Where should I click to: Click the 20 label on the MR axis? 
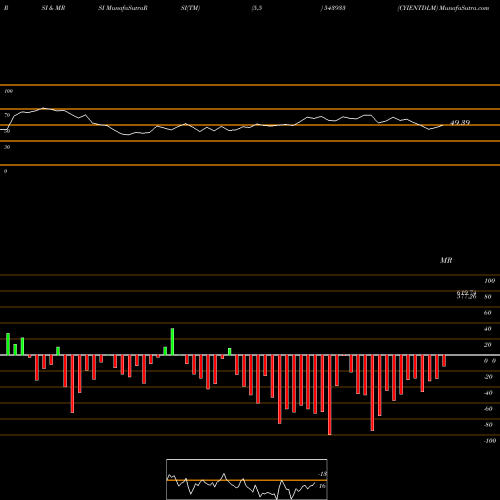pos(487,345)
